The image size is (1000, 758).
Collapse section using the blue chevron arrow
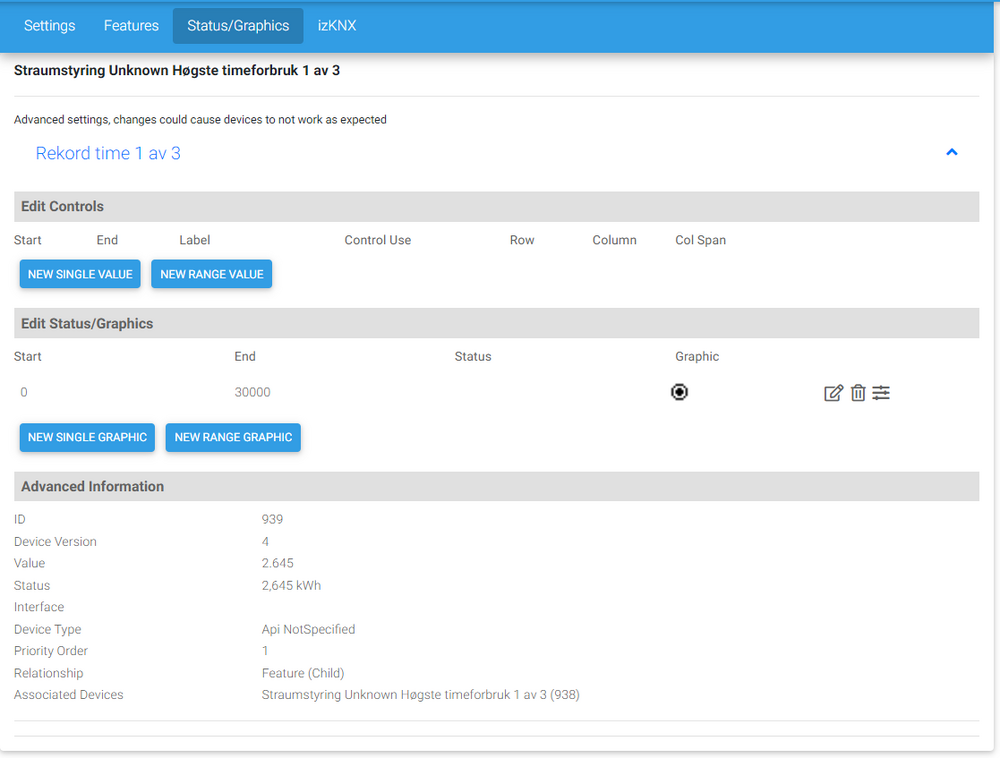[x=952, y=153]
